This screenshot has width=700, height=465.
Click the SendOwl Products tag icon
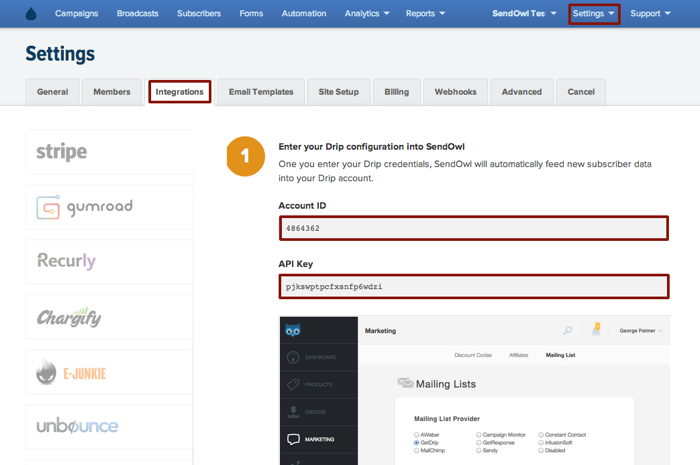[x=293, y=384]
